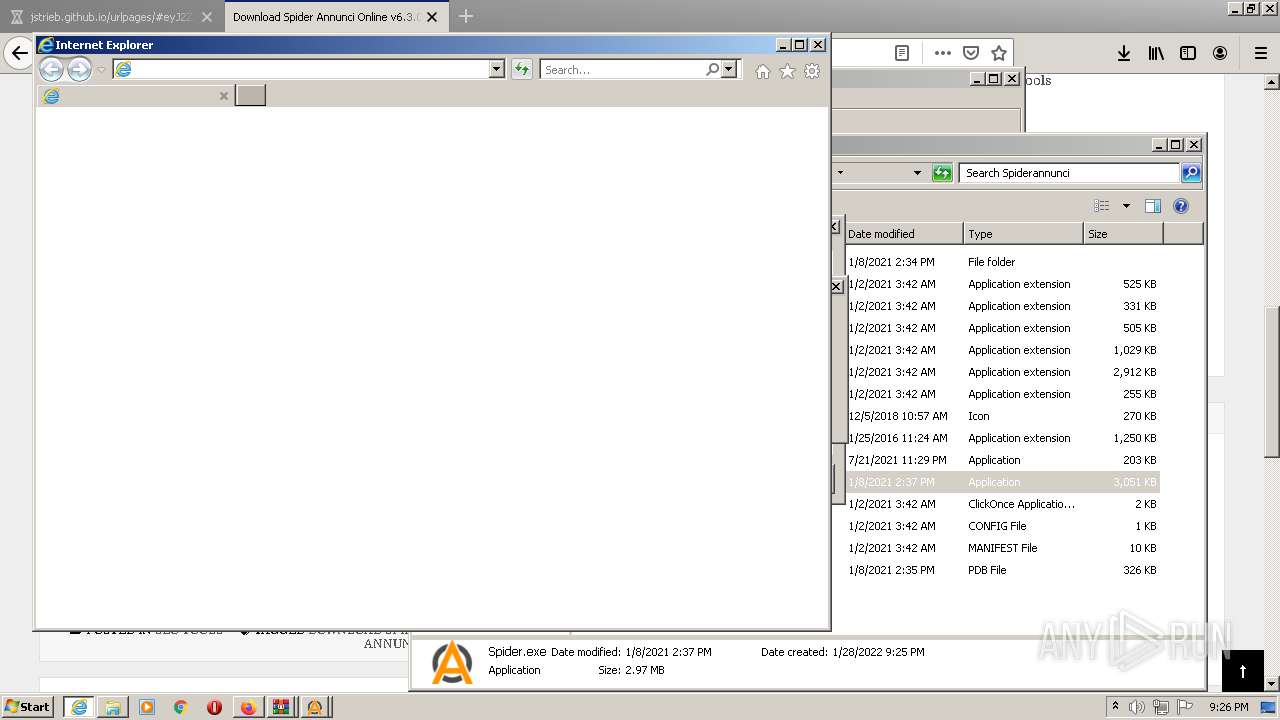Sort by Date modified column header

pos(903,234)
